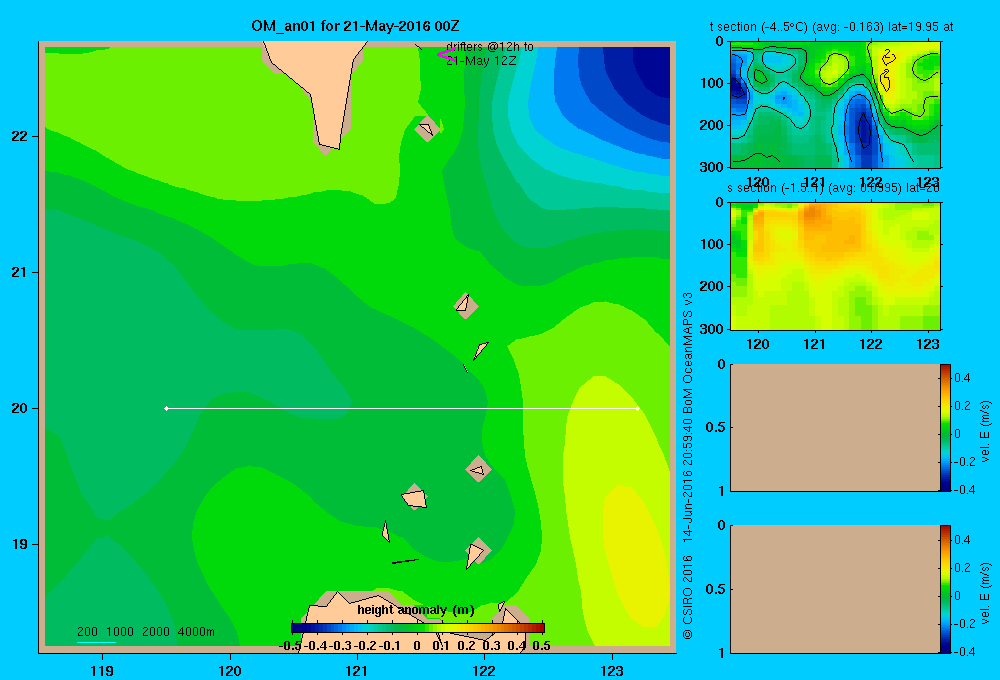Select the 'height anomaly (m)' label
The image size is (1000, 680).
pyautogui.click(x=416, y=610)
